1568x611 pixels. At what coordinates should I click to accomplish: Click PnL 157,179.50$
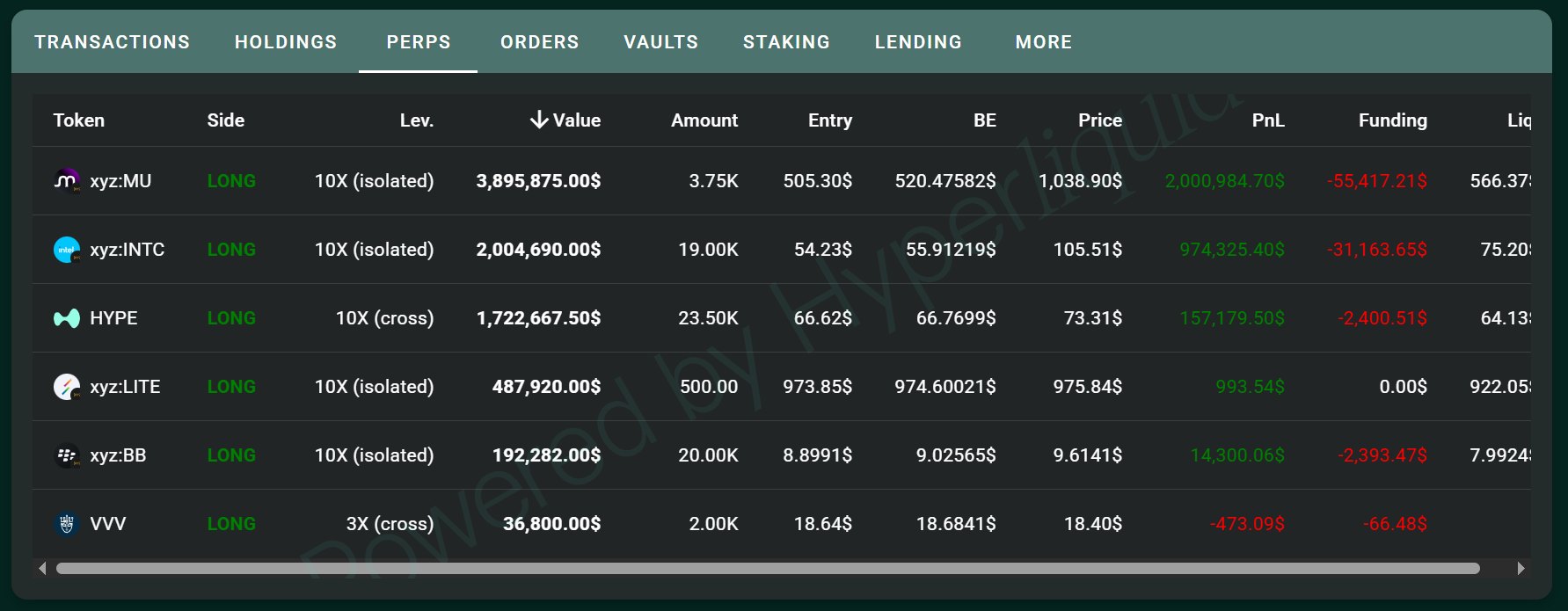1232,318
